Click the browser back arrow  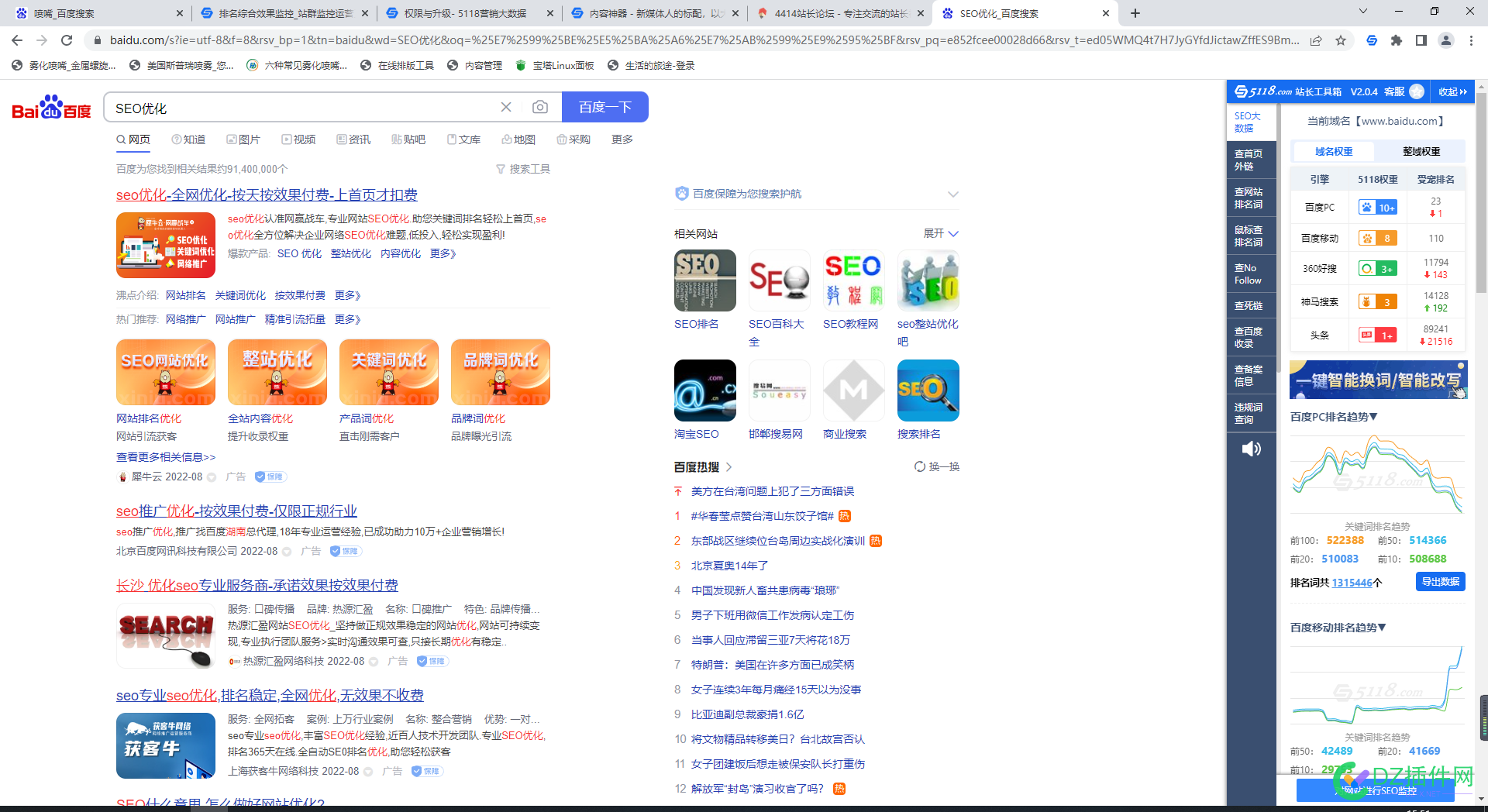point(17,40)
